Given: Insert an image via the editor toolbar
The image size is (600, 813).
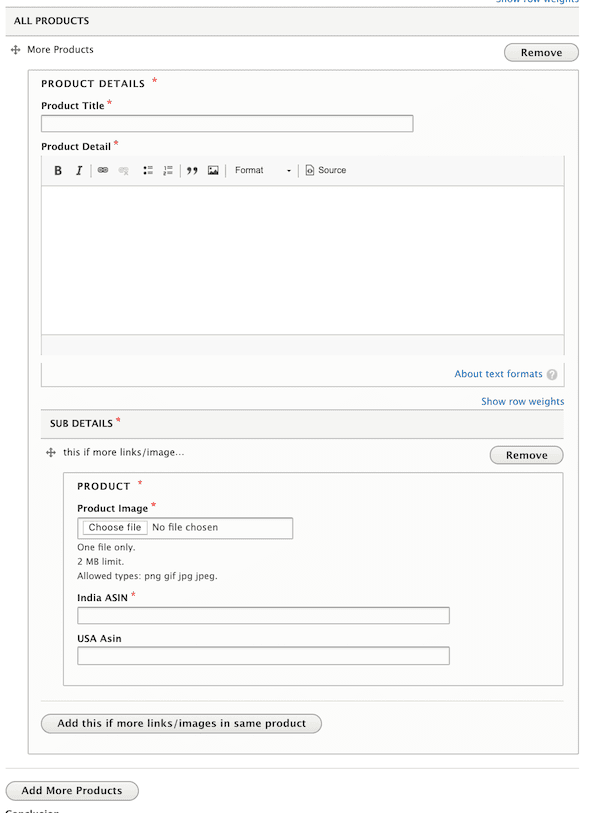Looking at the screenshot, I should (x=213, y=170).
